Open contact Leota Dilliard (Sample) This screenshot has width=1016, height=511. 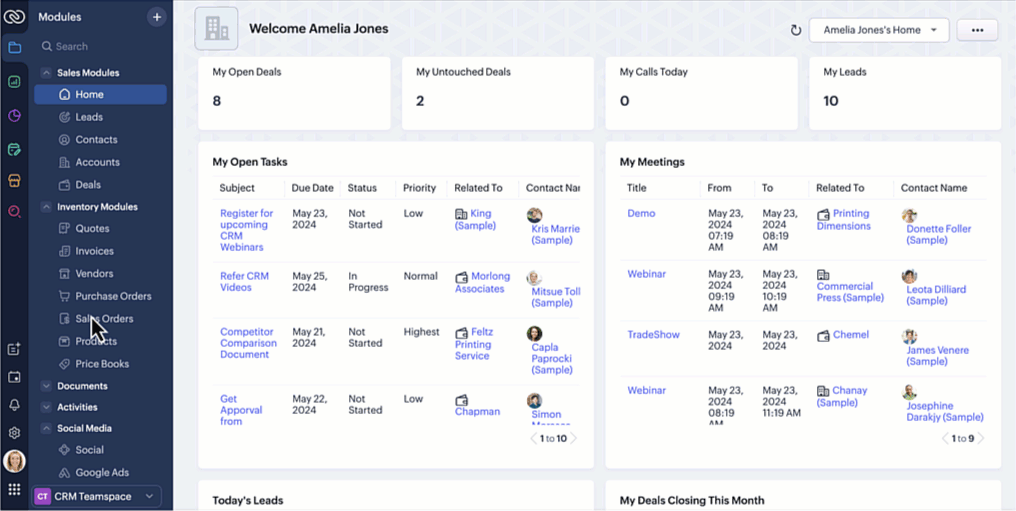pos(936,295)
